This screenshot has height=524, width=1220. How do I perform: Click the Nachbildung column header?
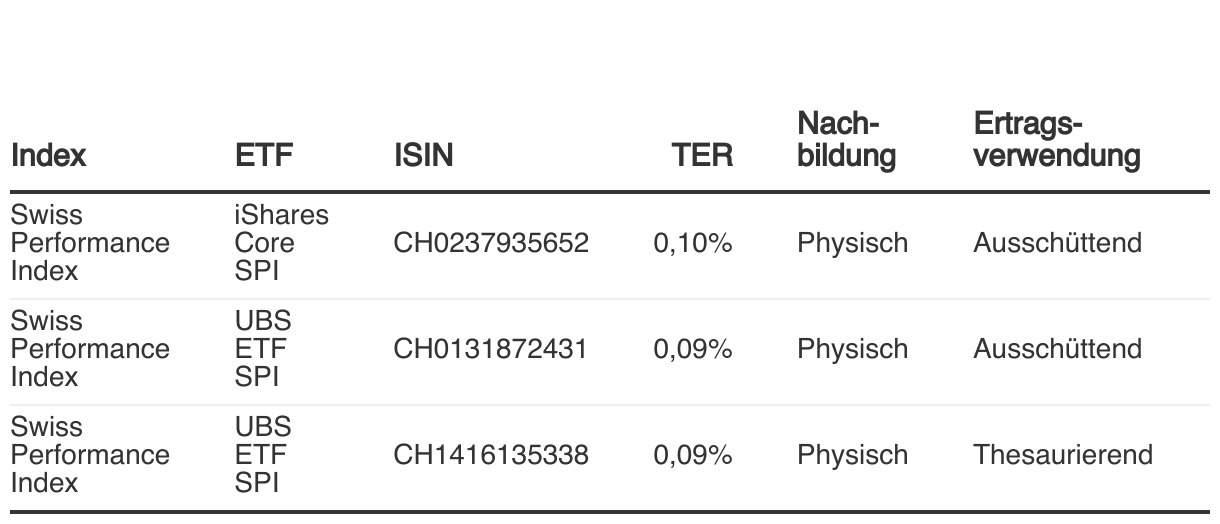847,141
